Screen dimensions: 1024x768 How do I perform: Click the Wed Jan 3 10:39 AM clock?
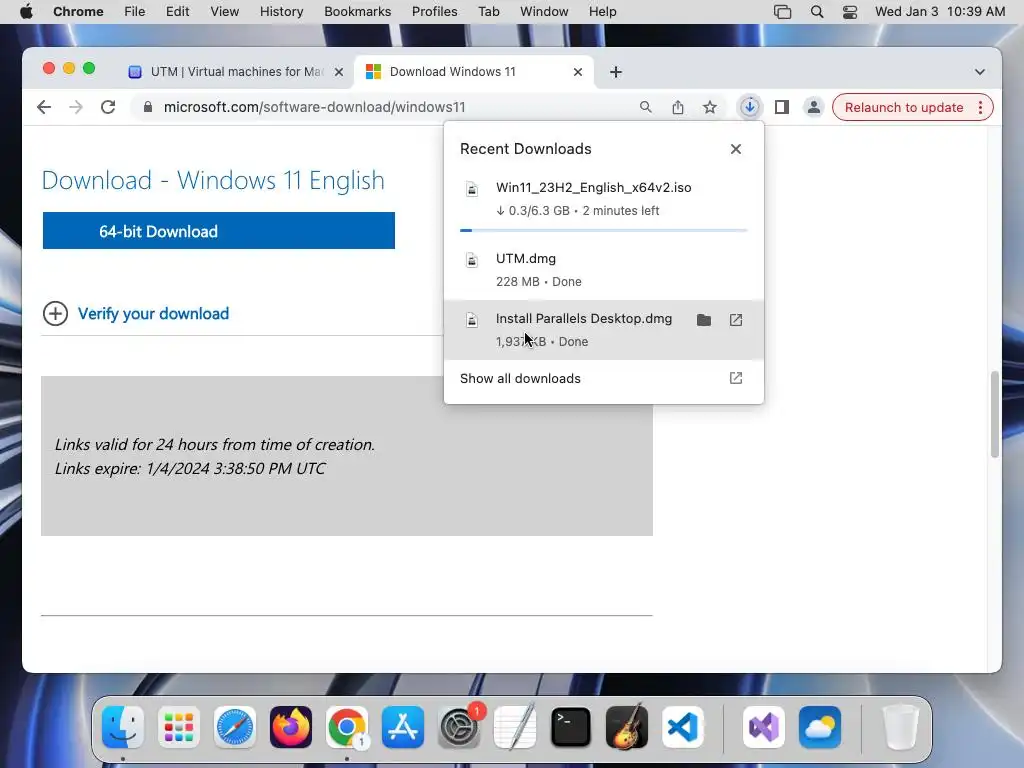(x=940, y=12)
